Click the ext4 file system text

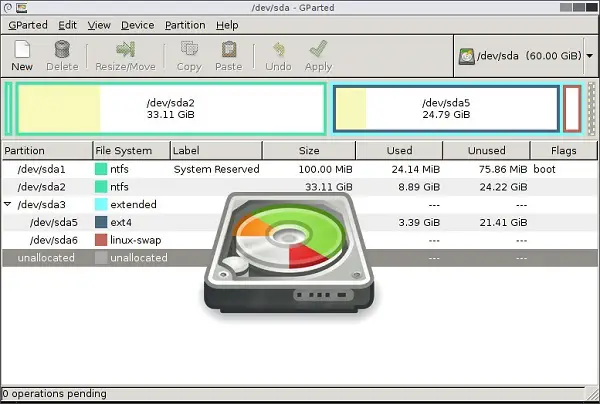[x=121, y=222]
